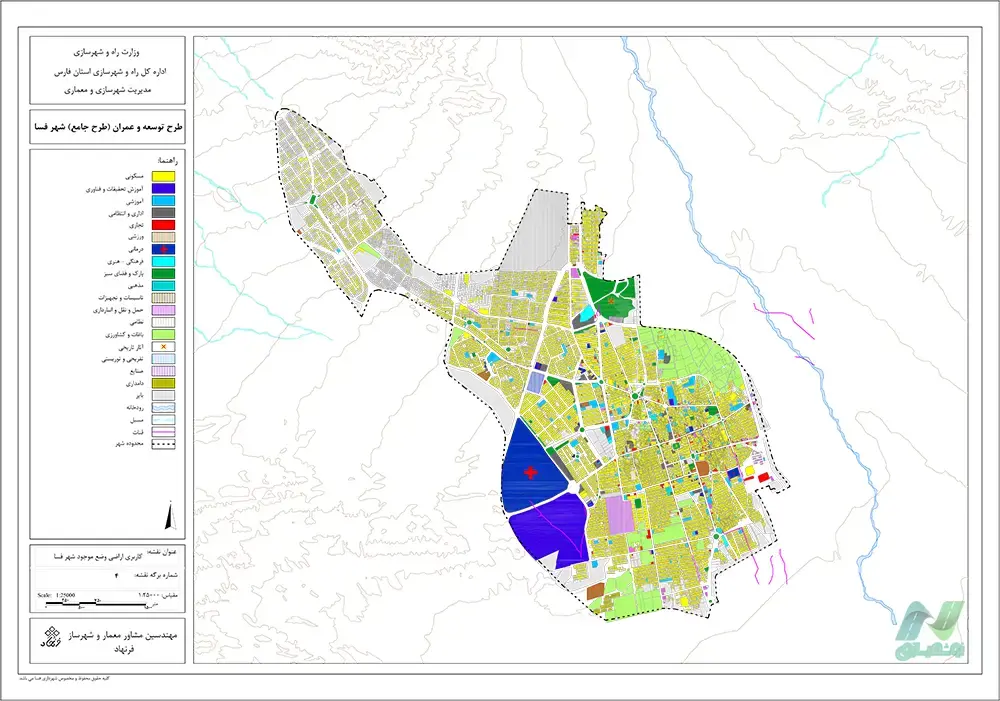Click the 'راهنما' legend heading
Viewport: 1000px width, 701px height.
pos(169,160)
